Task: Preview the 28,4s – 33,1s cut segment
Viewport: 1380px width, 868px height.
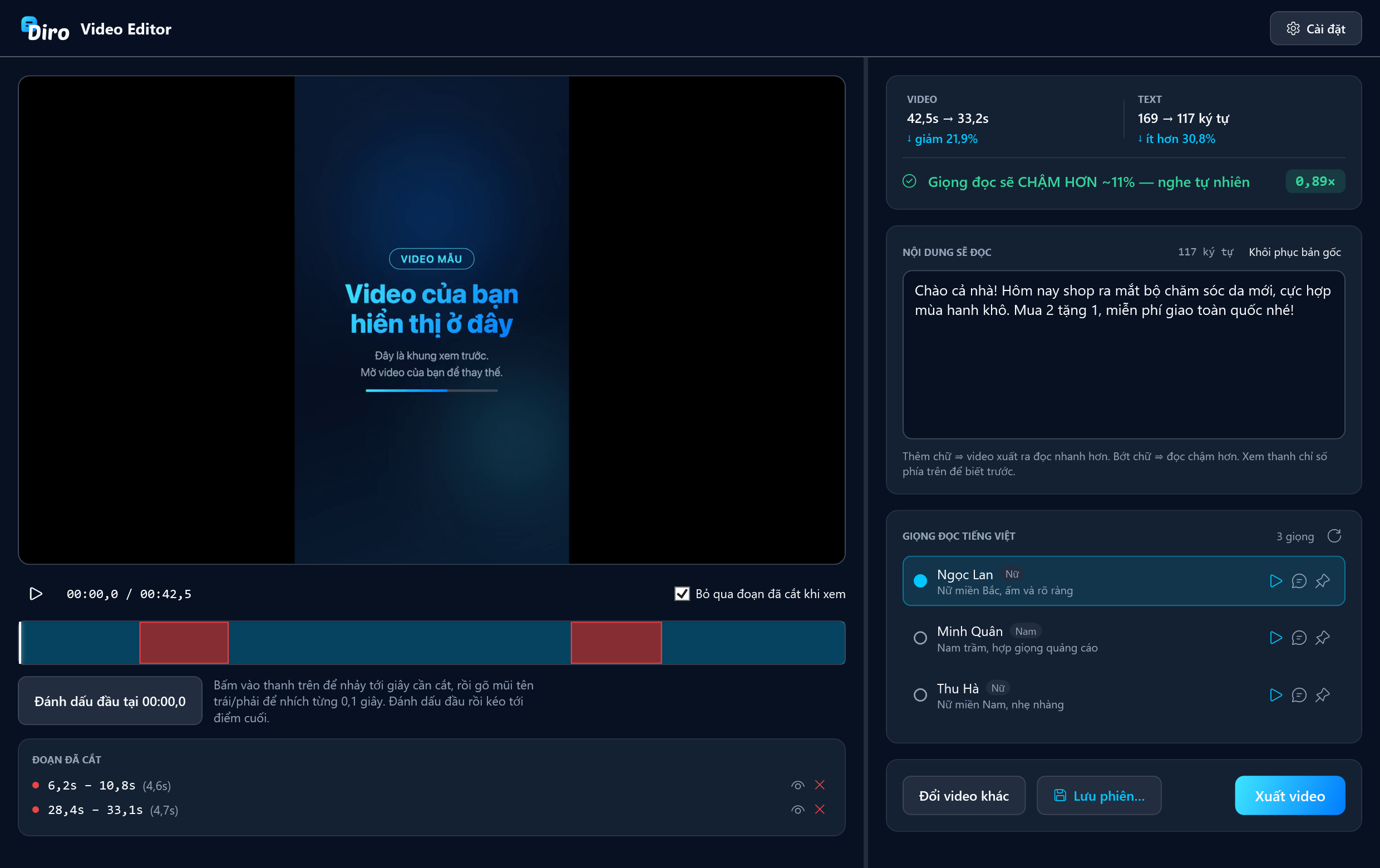Action: pyautogui.click(x=797, y=810)
